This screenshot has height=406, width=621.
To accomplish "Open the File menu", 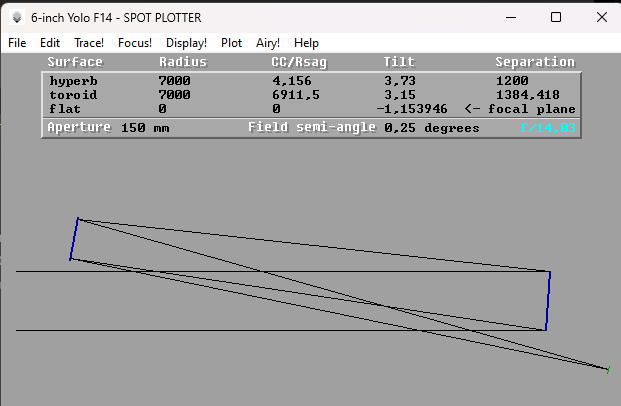I will [x=17, y=43].
